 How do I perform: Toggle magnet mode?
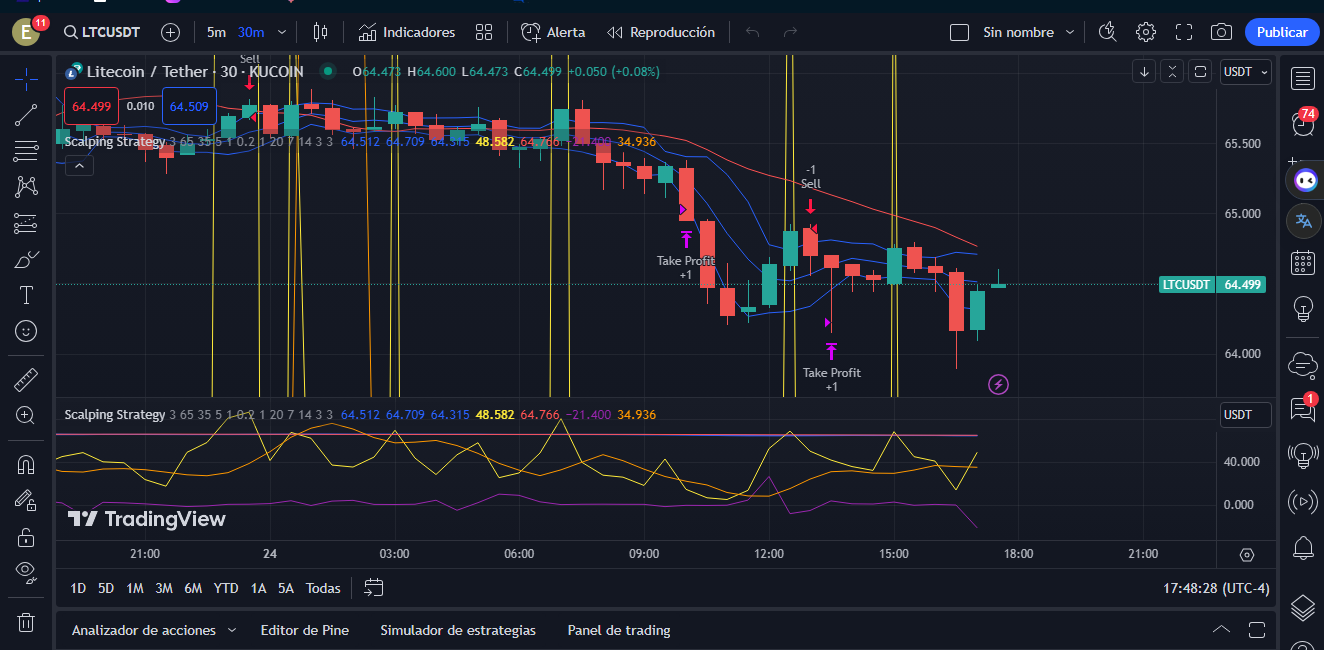(26, 465)
